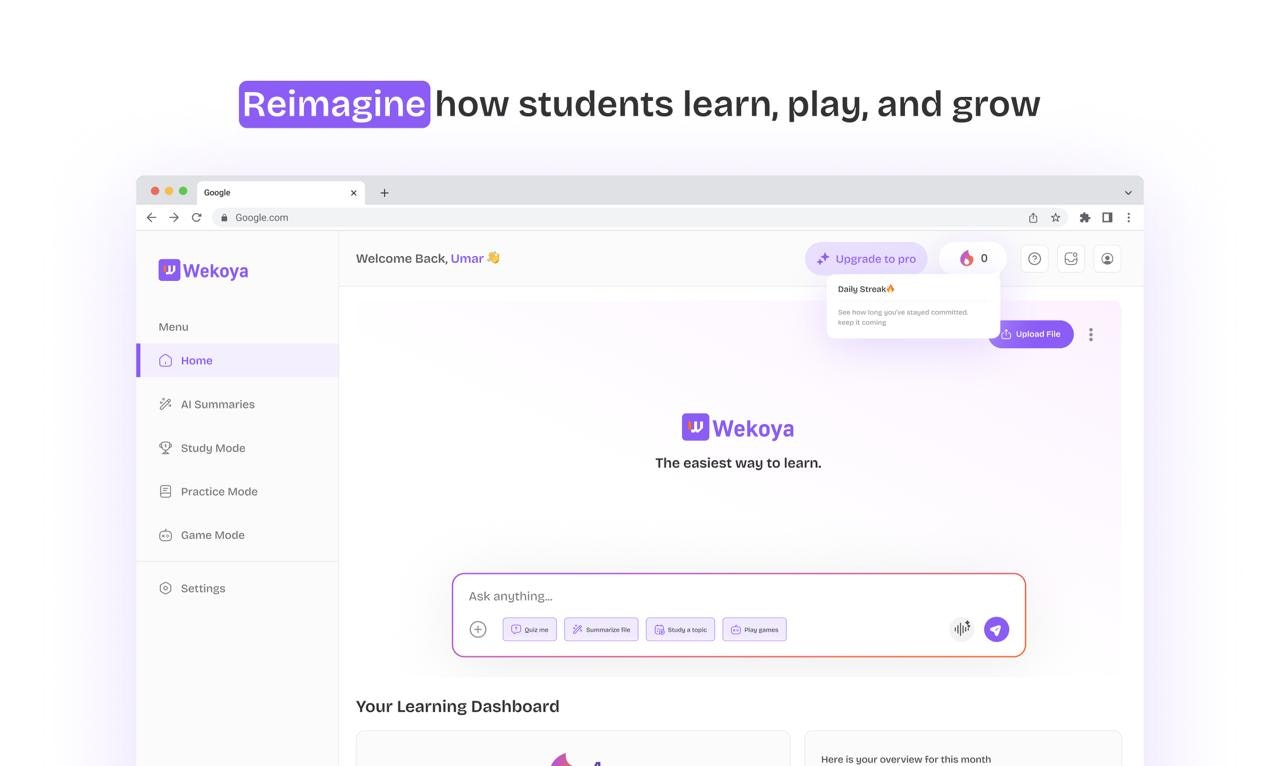Click the plus attachment icon in chat box

tap(478, 629)
